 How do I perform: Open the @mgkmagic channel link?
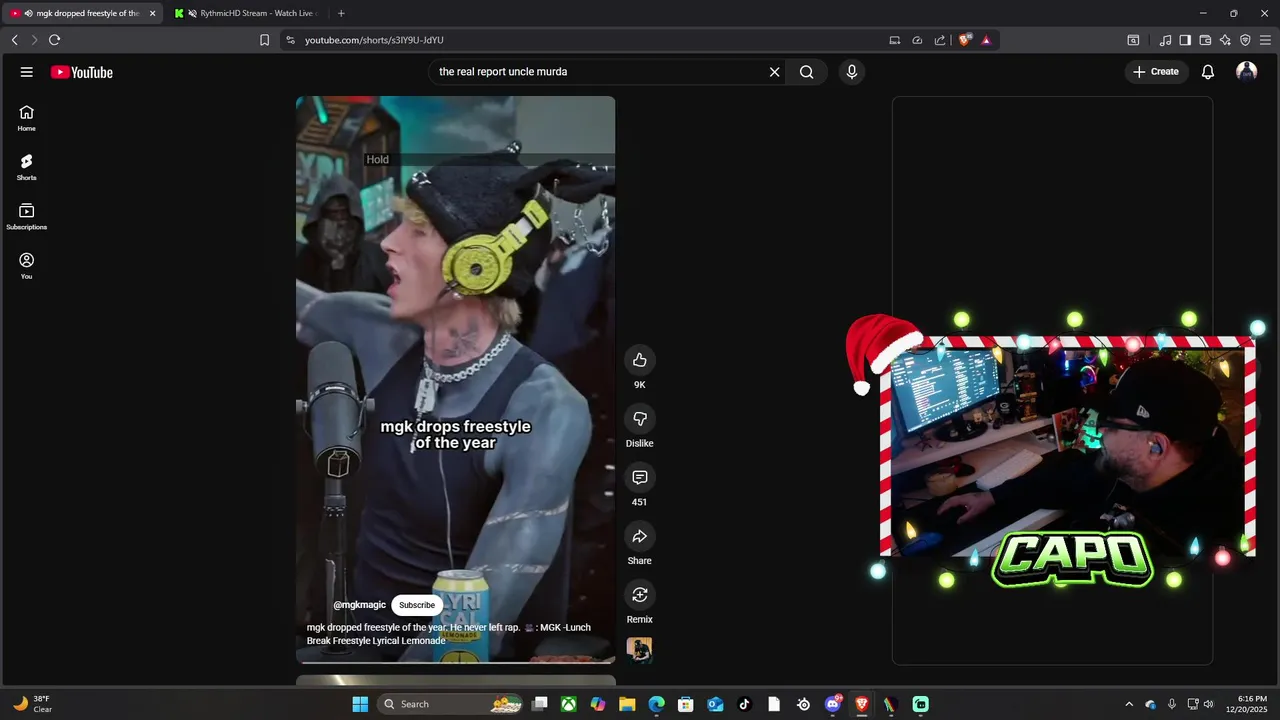point(359,605)
